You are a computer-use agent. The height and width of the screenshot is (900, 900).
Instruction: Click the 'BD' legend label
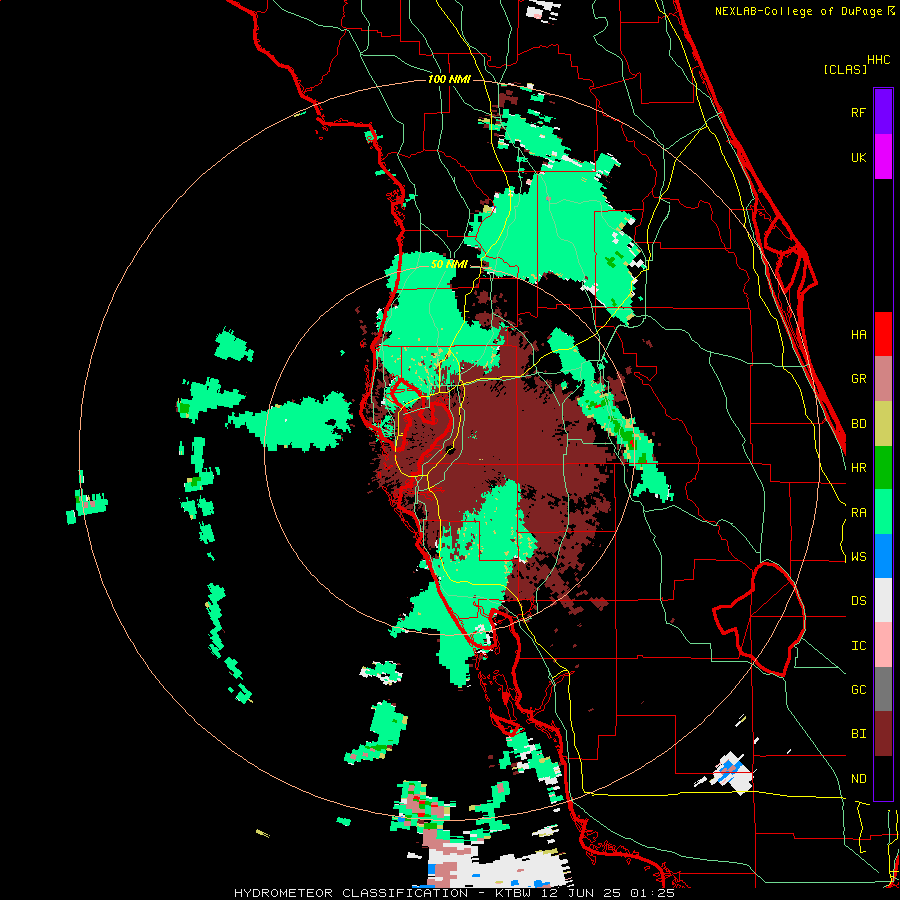(858, 424)
